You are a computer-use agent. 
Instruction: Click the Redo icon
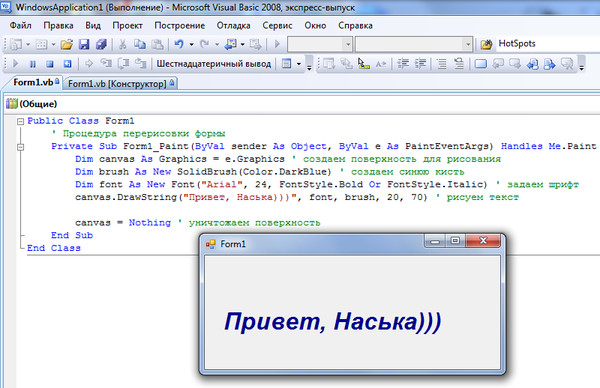tap(205, 44)
